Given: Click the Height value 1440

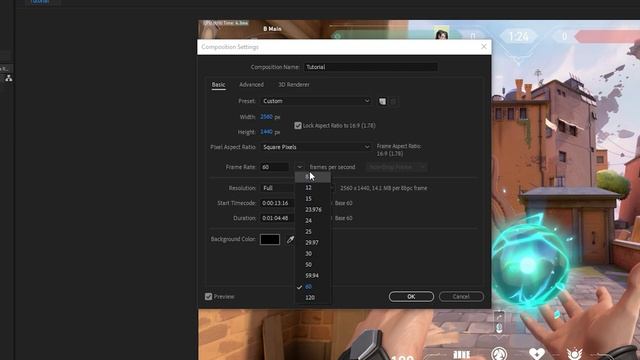Looking at the screenshot, I should click(266, 132).
